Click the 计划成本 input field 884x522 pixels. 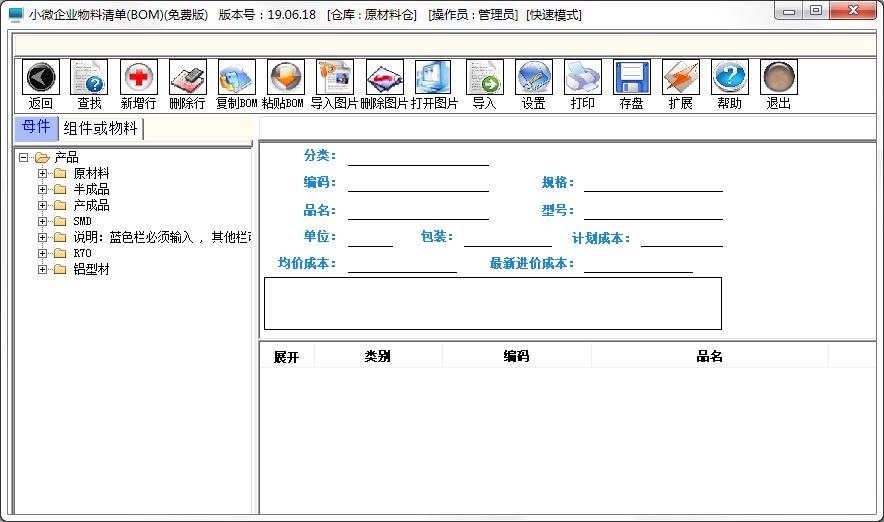coord(682,238)
